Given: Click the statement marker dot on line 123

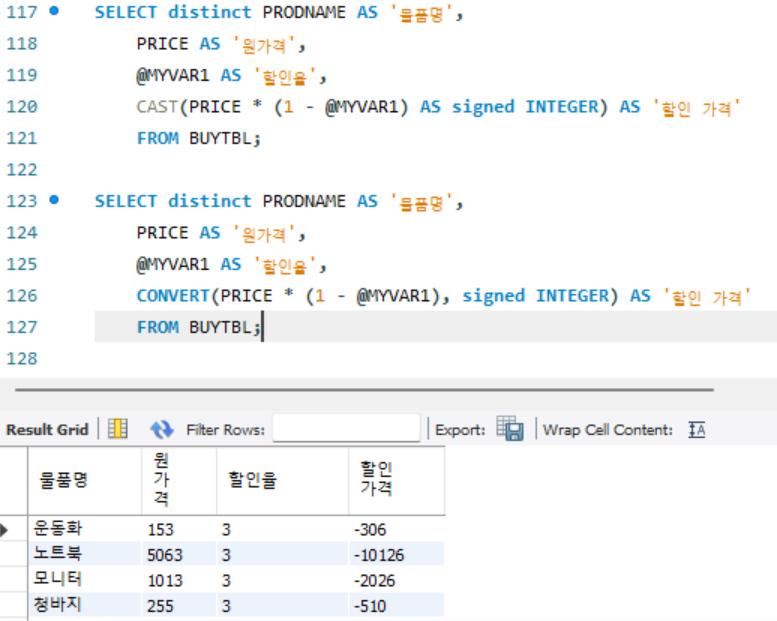Looking at the screenshot, I should (x=55, y=200).
